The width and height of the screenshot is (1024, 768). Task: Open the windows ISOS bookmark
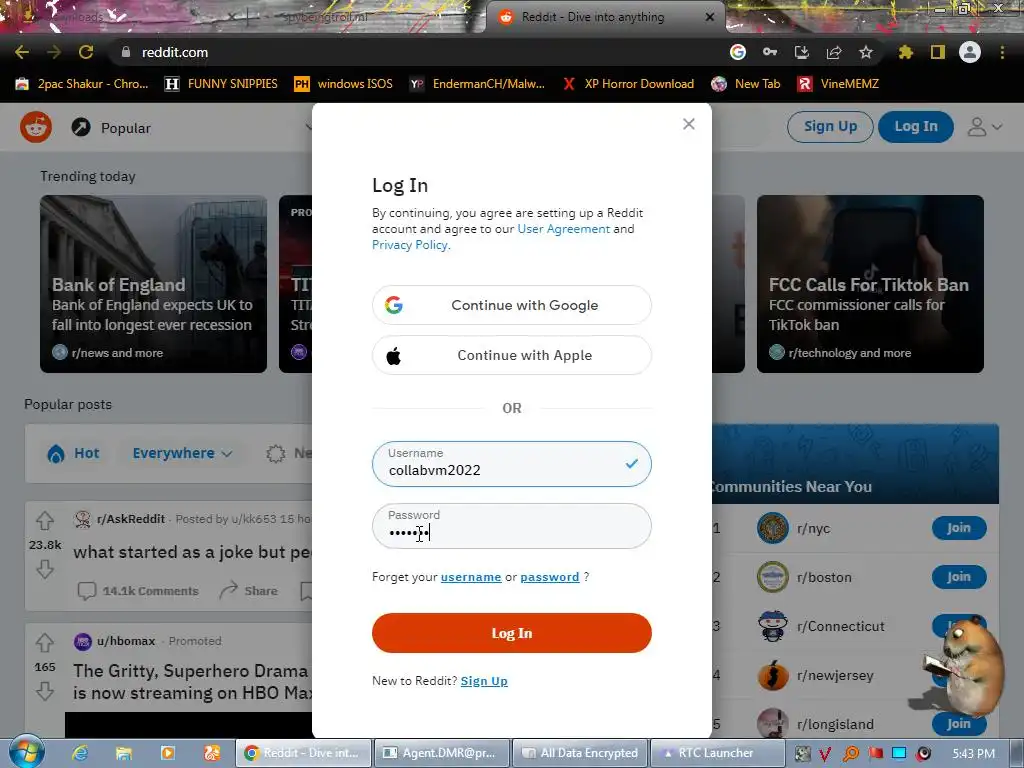click(x=344, y=84)
